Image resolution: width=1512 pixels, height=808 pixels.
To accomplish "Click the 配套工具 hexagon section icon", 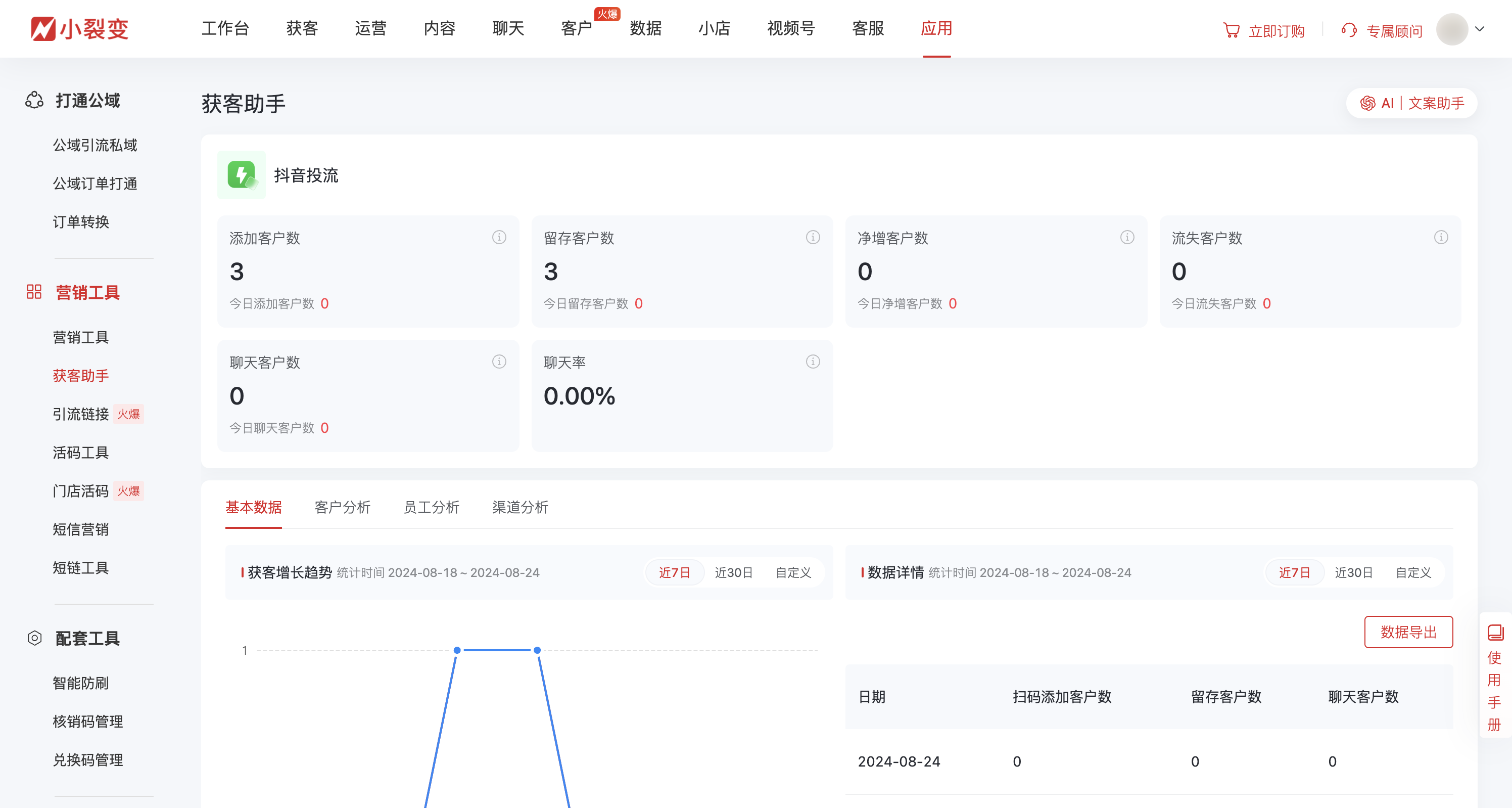I will tap(35, 638).
